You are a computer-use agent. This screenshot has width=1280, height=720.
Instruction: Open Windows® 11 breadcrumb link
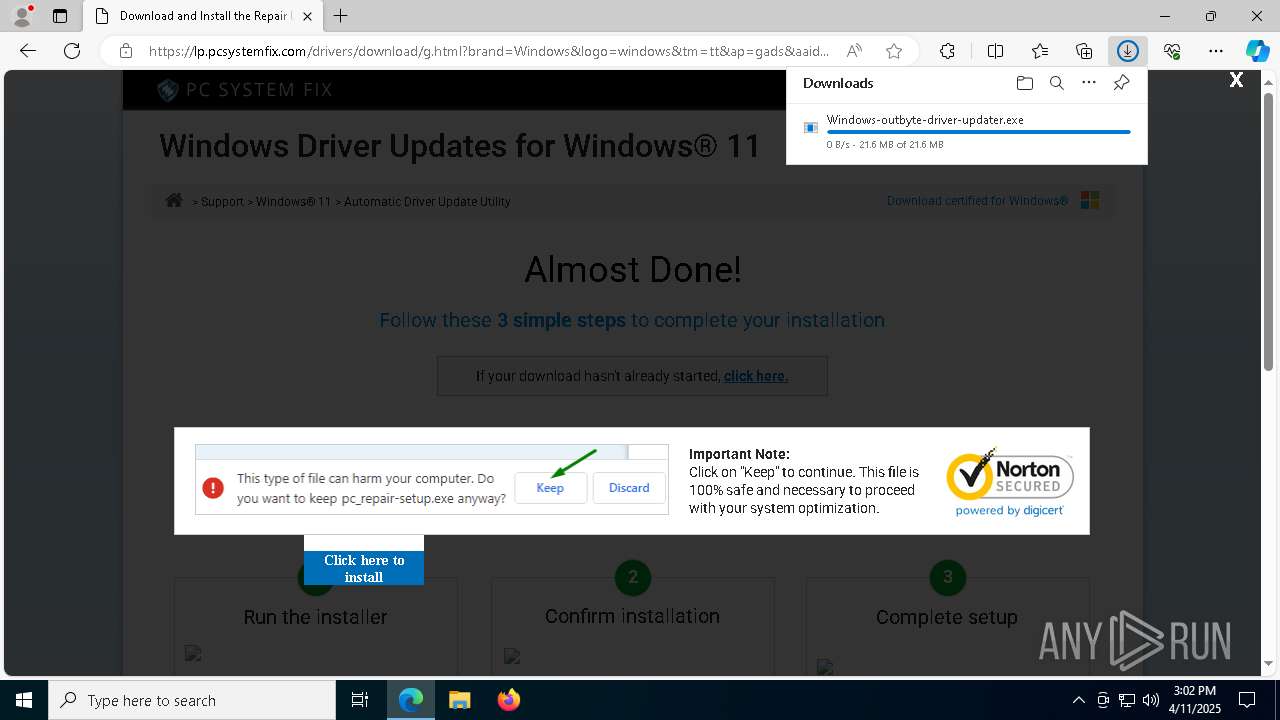[293, 201]
